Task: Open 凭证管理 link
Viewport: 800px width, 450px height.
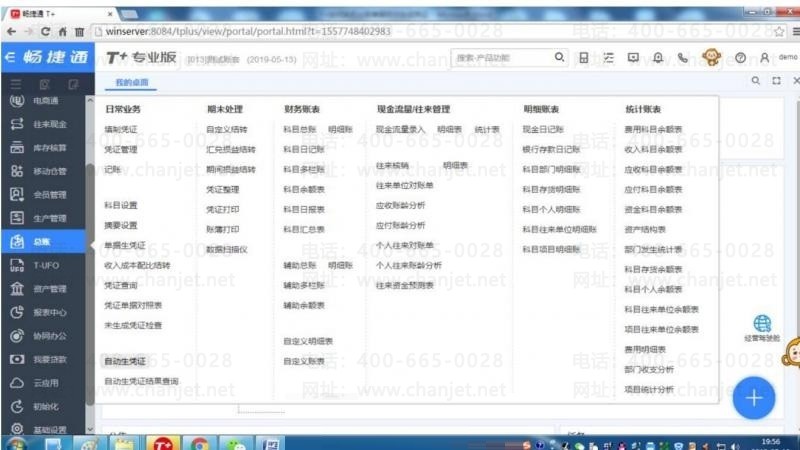Action: pos(120,149)
